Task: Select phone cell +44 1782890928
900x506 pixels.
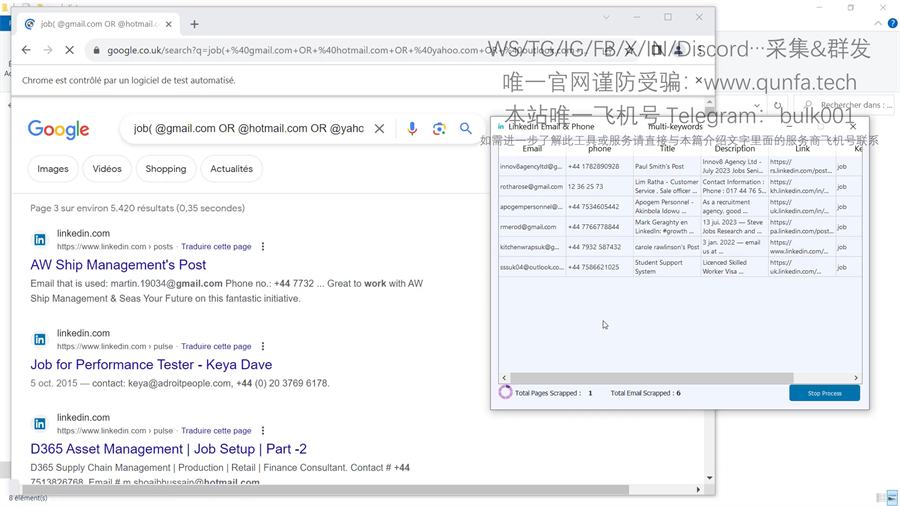Action: tap(599, 166)
